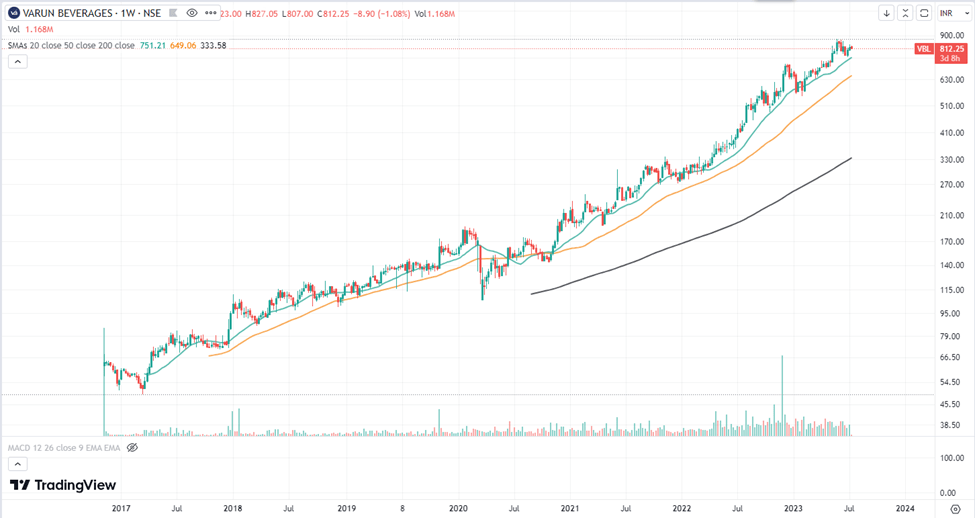Click the VARUN BEVAGES 1W NSE title
The height and width of the screenshot is (518, 975).
point(91,13)
